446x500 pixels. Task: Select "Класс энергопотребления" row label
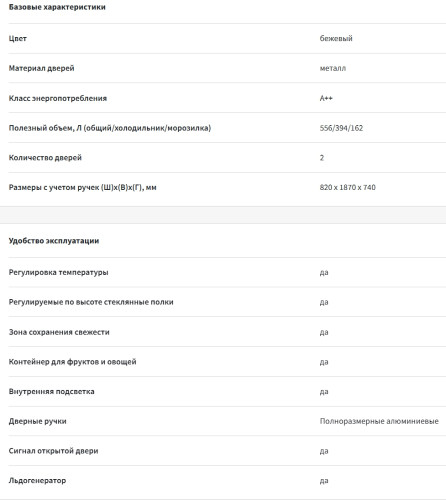click(58, 98)
